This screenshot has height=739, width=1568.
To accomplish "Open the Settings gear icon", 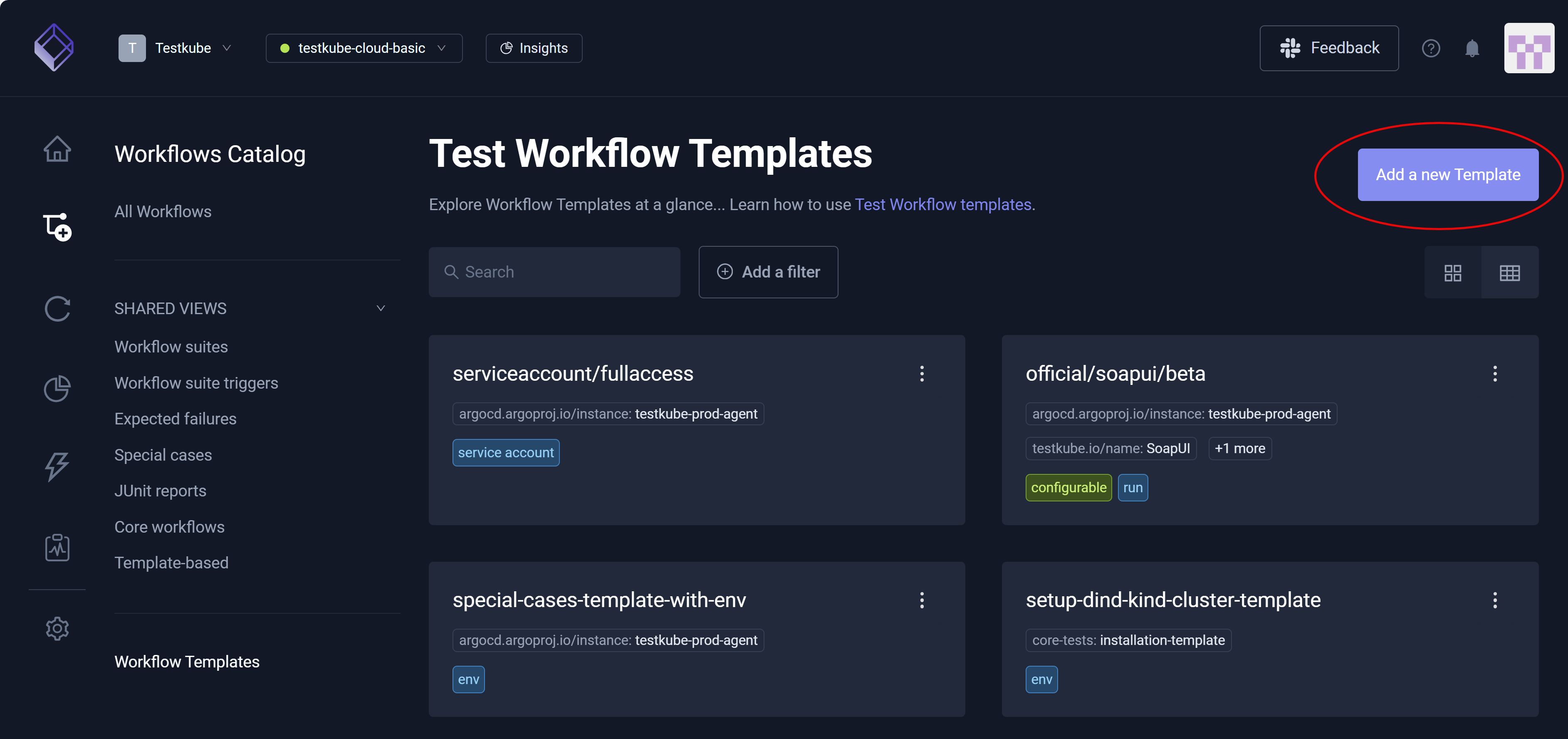I will coord(57,629).
